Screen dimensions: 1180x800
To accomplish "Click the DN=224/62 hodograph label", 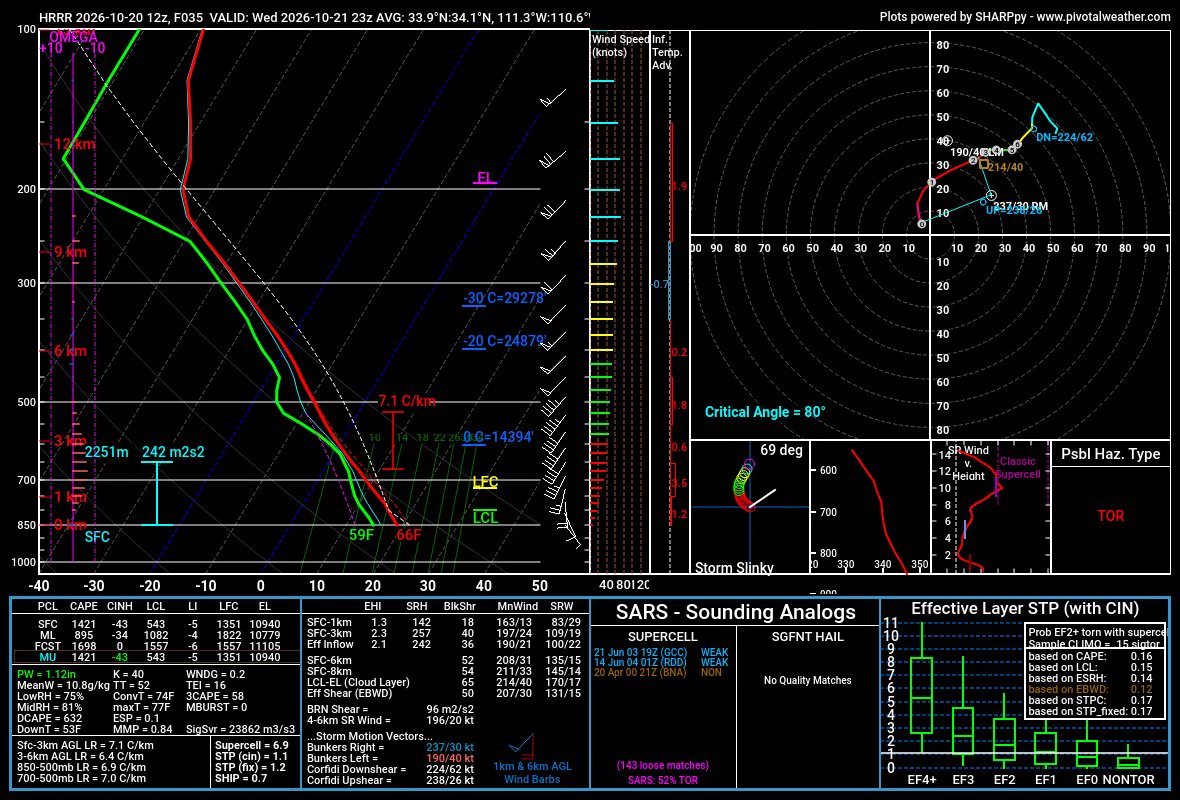I will (x=1064, y=137).
